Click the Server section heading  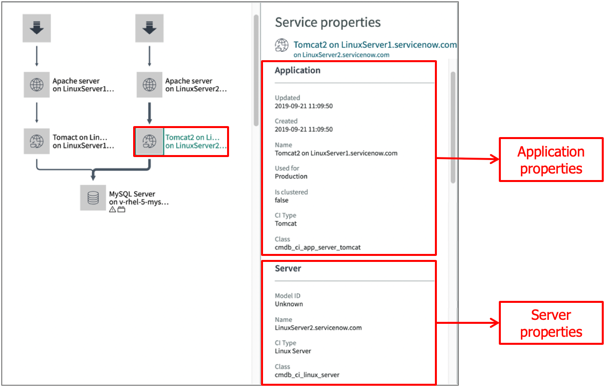coord(288,268)
